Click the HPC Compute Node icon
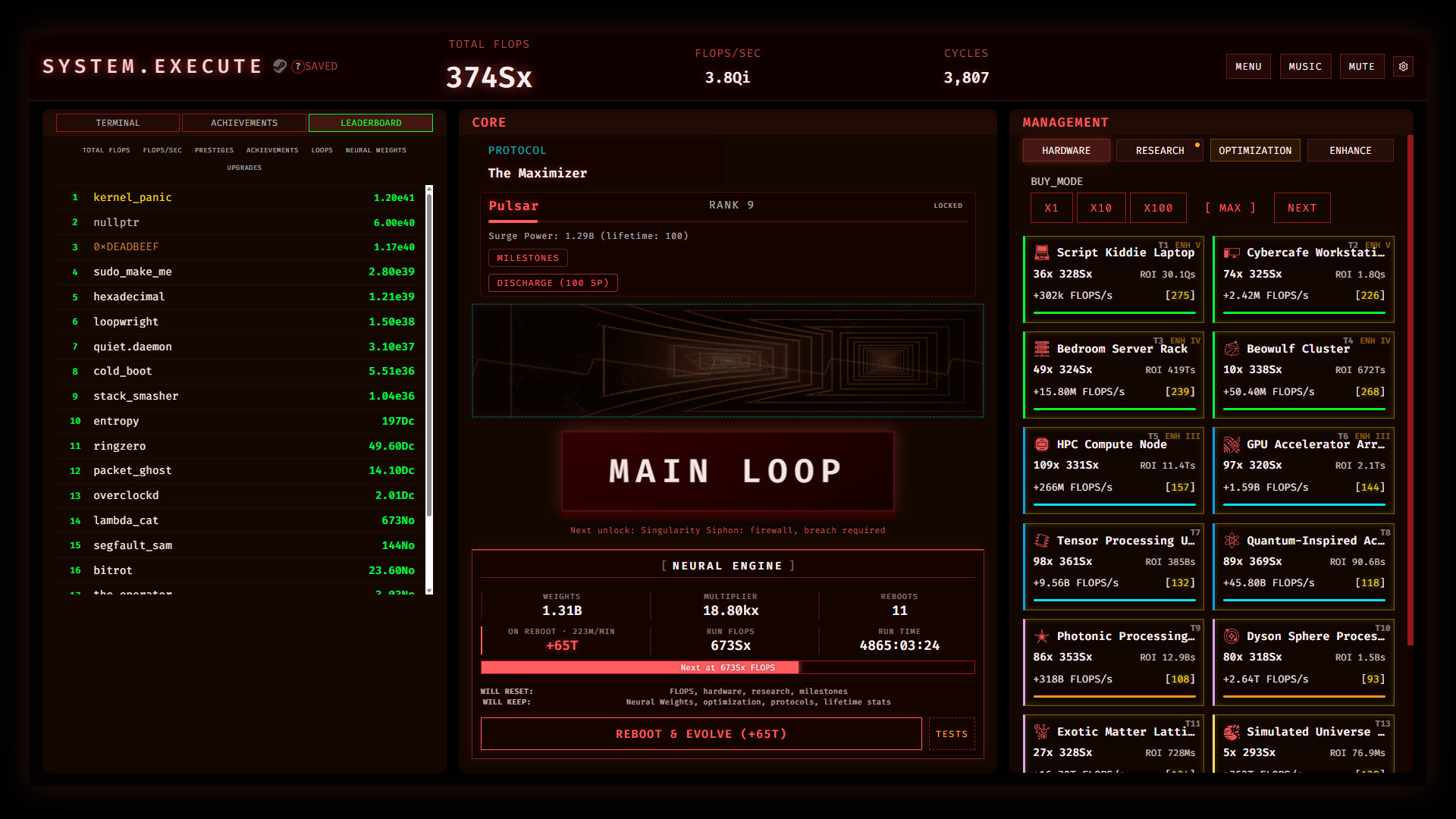This screenshot has height=819, width=1456. 1042,444
